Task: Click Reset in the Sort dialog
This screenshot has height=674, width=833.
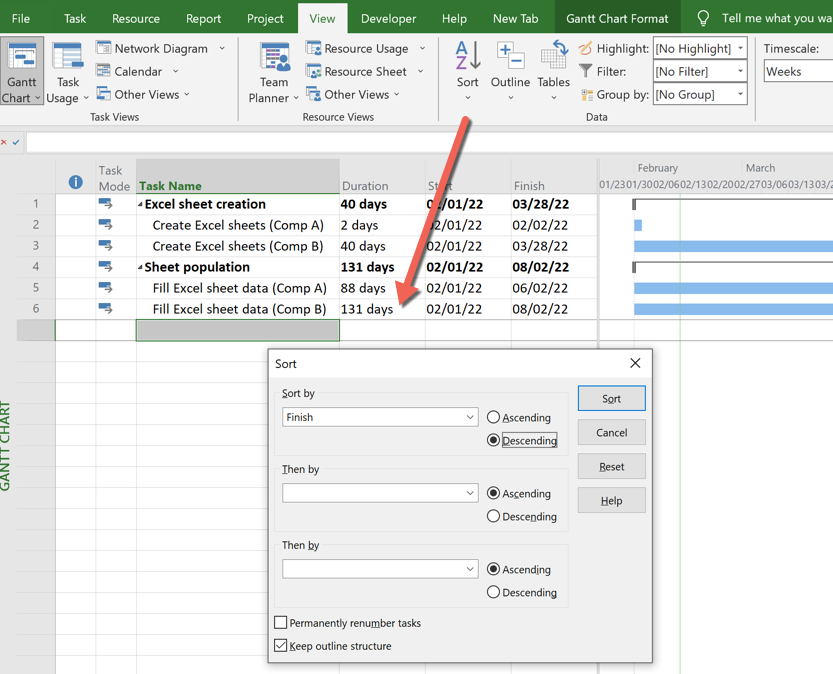Action: pos(611,466)
